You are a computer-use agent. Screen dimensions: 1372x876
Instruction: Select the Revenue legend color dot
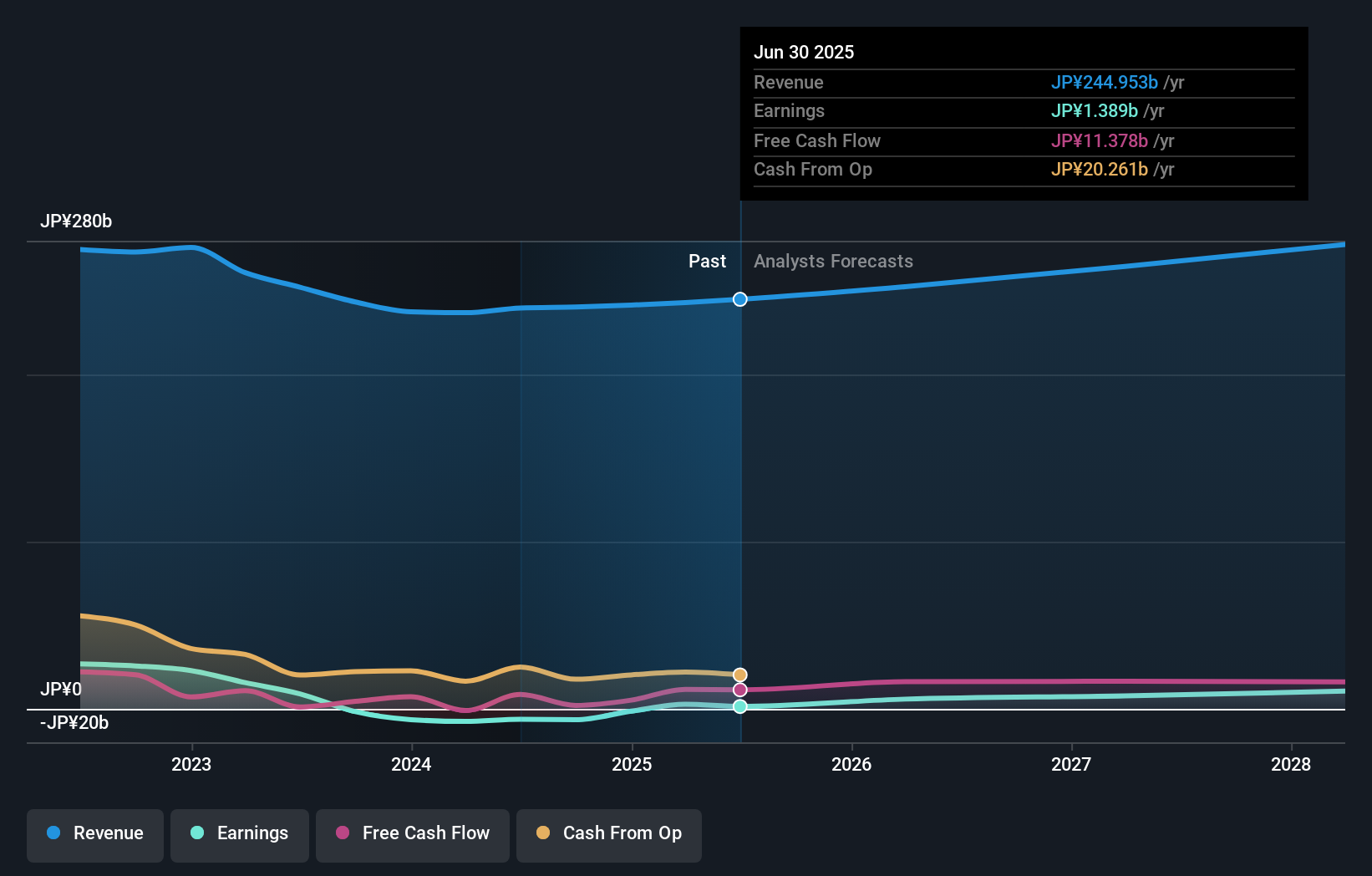point(55,833)
